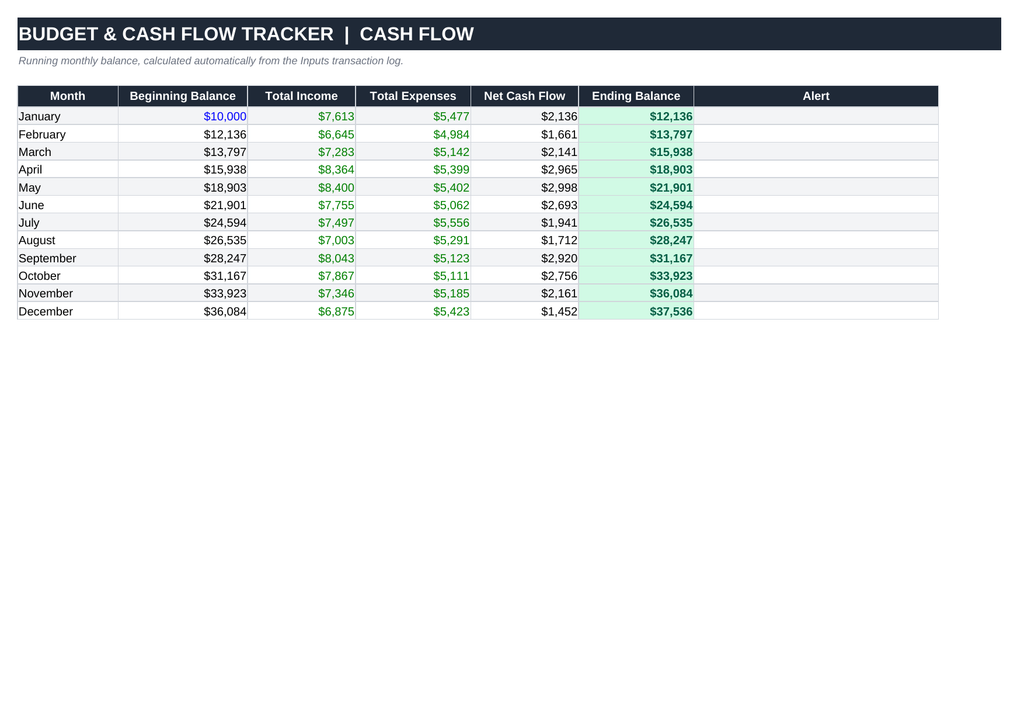Select the Total Expenses column header
1024x725 pixels.
tap(413, 96)
